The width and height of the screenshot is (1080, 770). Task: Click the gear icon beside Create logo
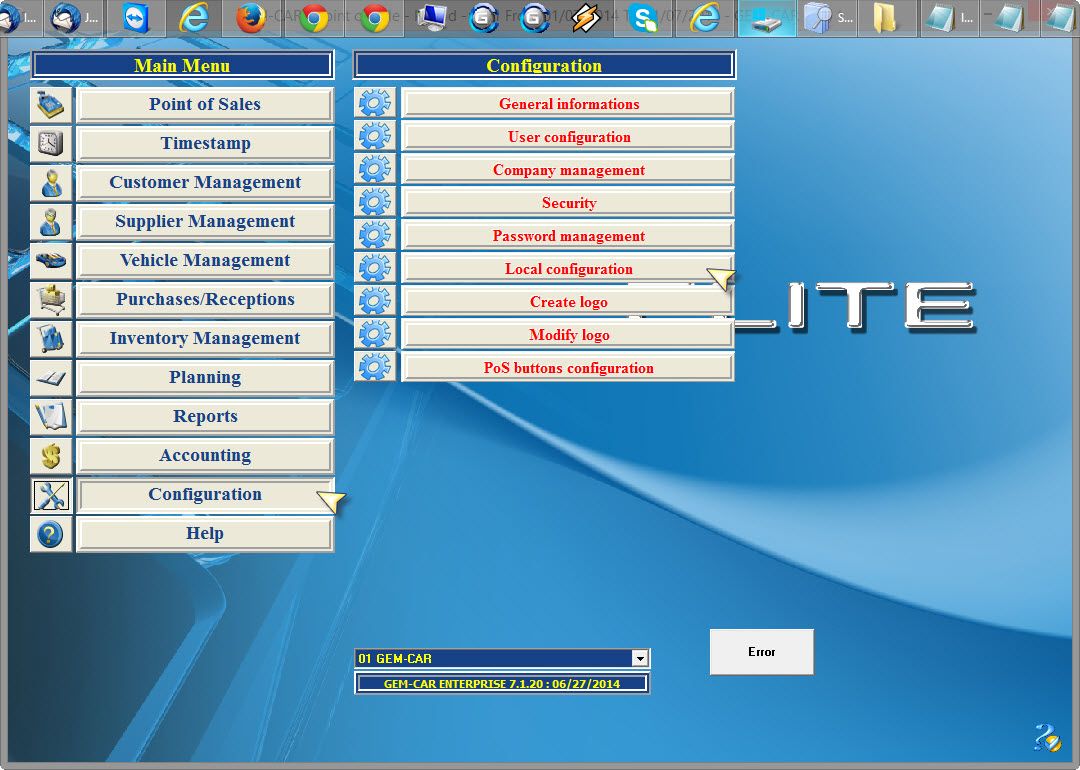coord(375,302)
